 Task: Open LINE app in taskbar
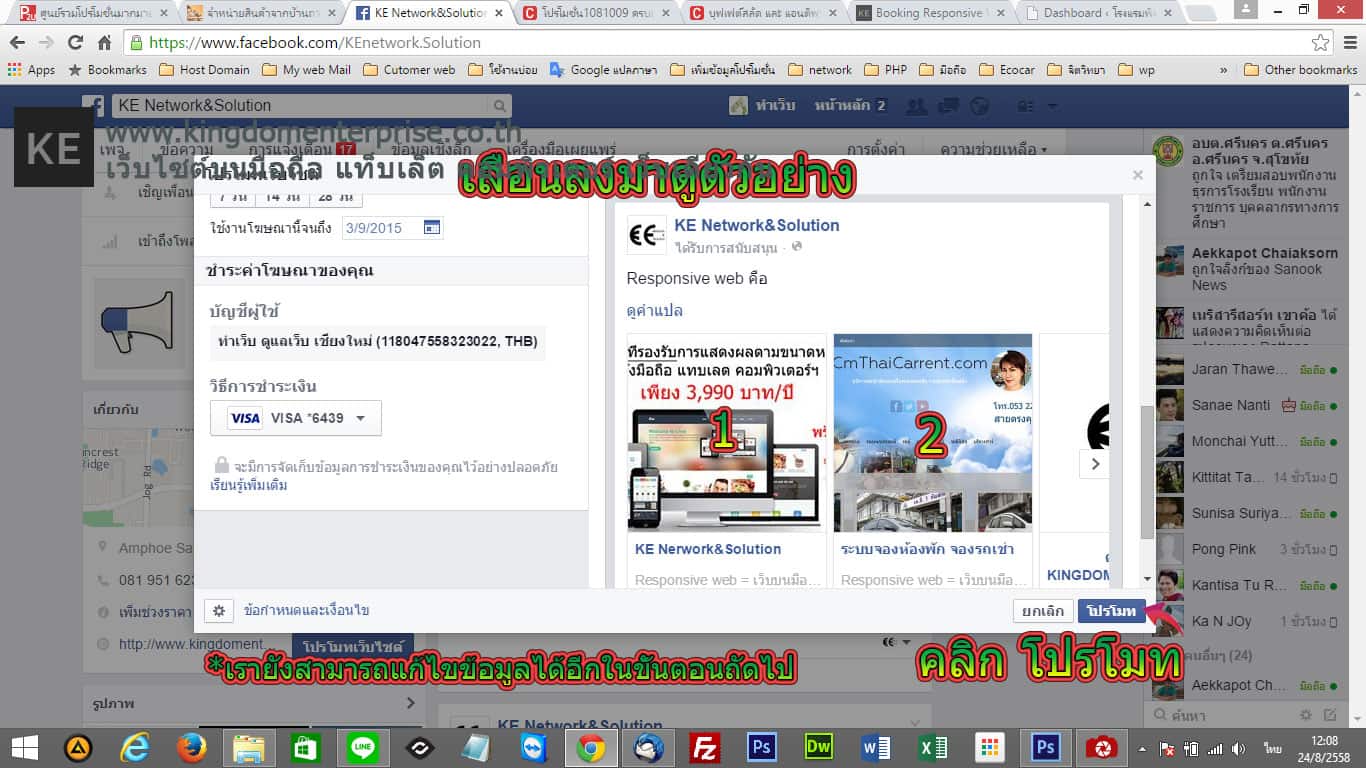(362, 747)
